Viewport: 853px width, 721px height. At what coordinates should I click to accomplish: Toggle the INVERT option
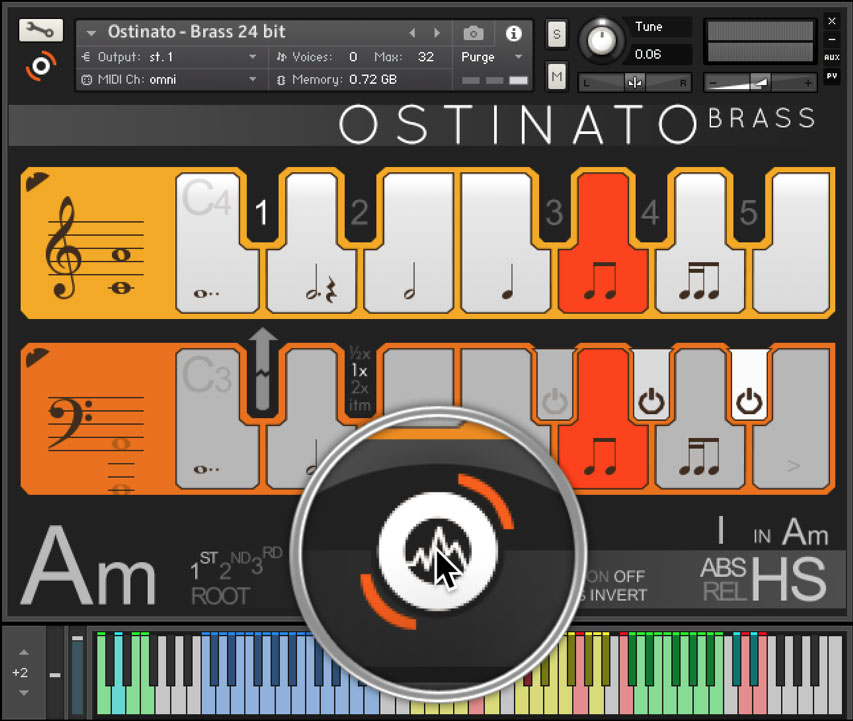coord(618,595)
